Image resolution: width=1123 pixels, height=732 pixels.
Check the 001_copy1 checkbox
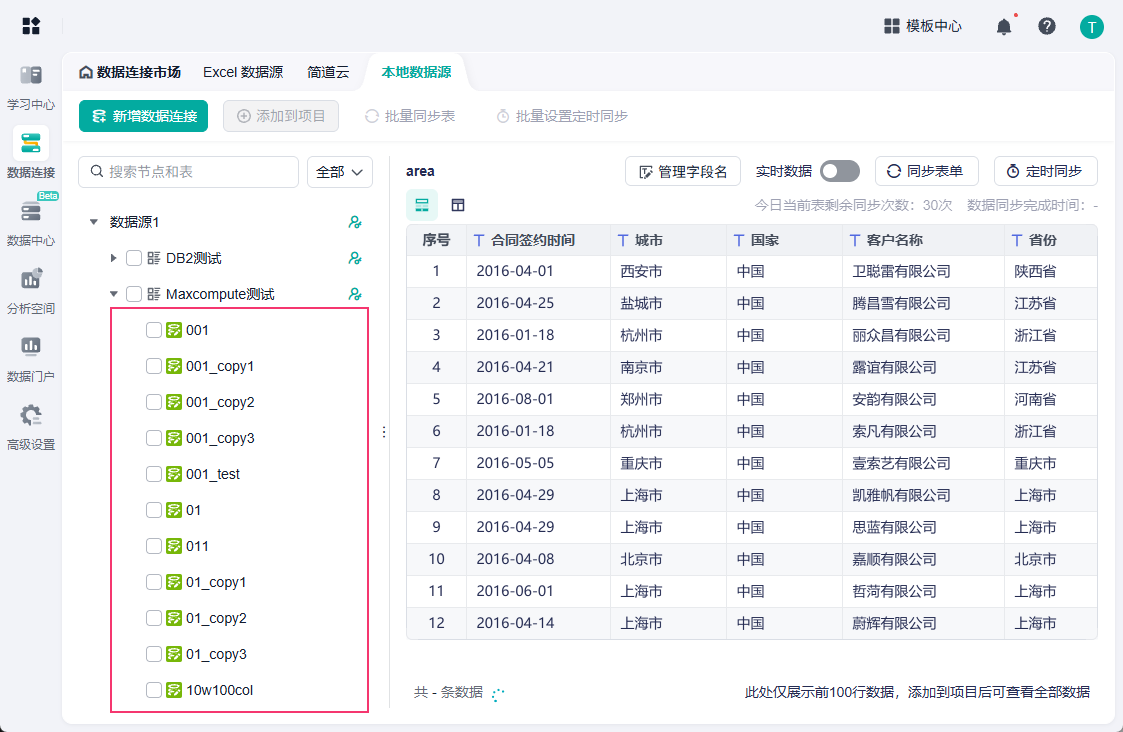pos(153,366)
